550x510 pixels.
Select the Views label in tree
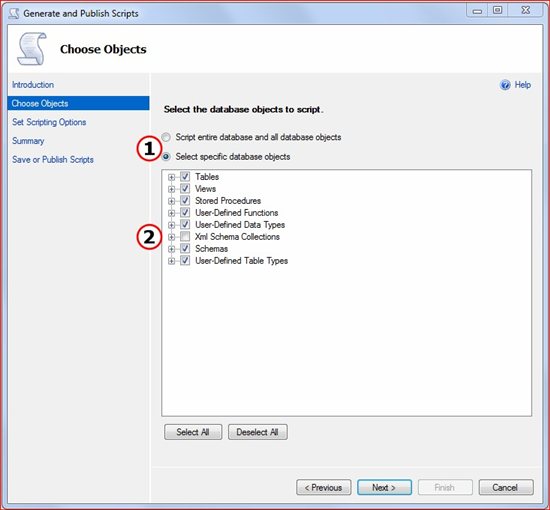tap(205, 189)
